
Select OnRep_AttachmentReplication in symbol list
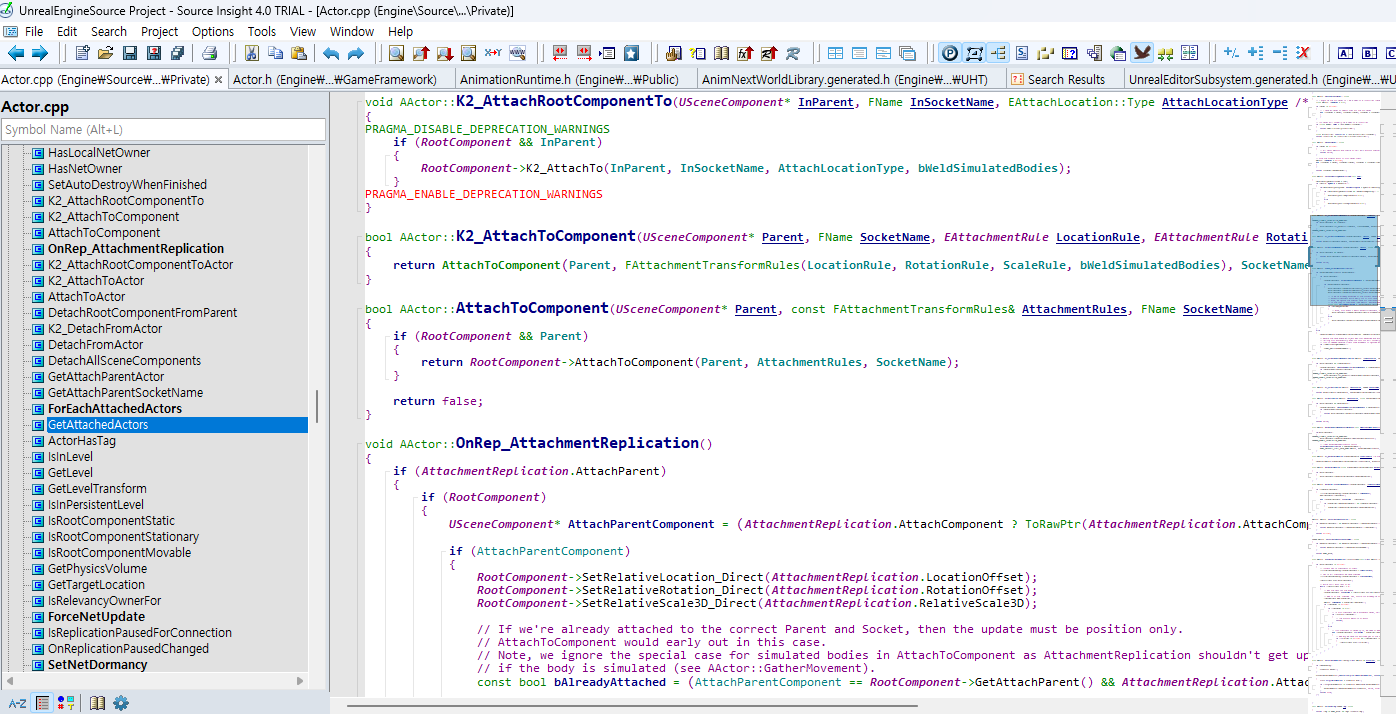[136, 249]
